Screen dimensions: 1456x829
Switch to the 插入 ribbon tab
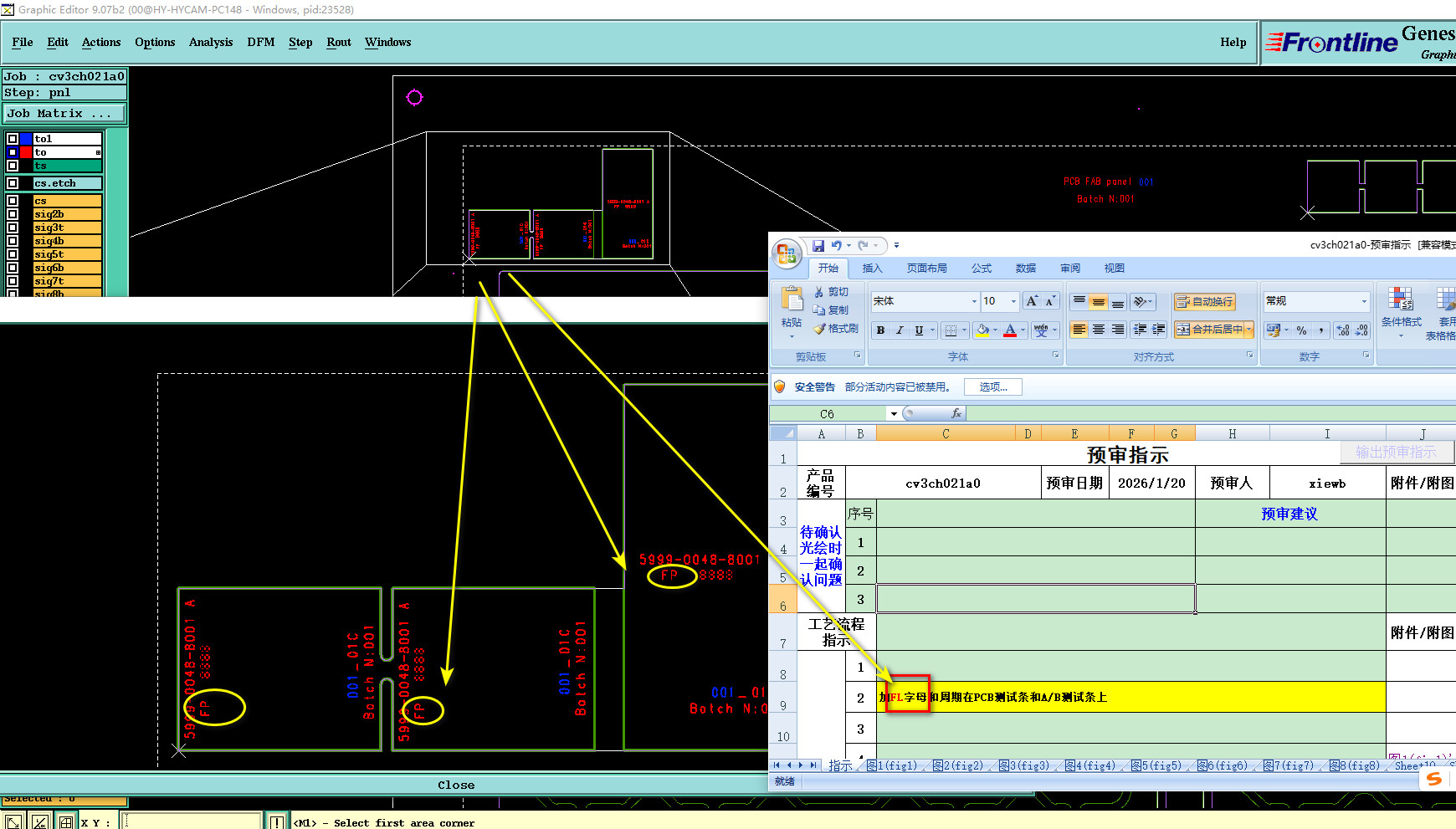872,269
